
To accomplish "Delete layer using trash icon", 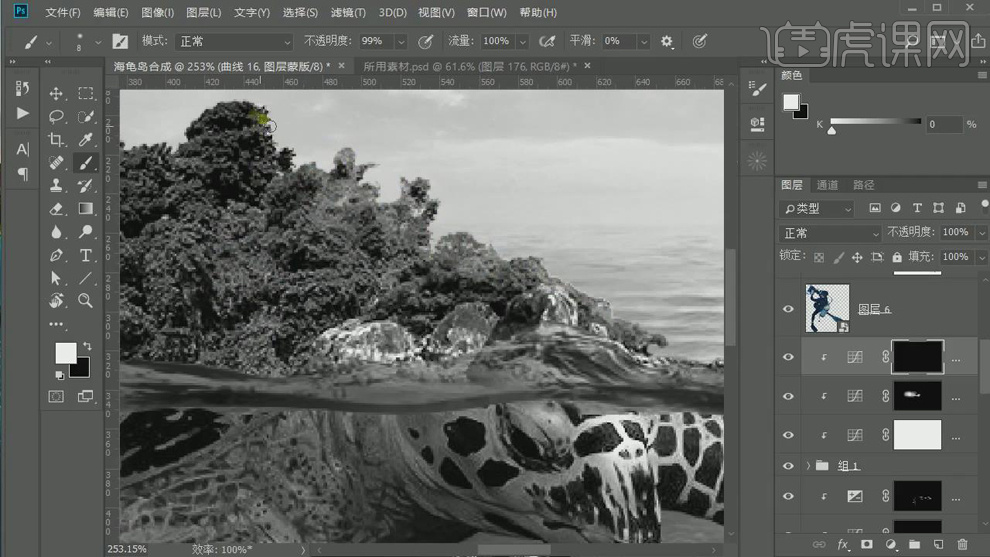I will 962,544.
